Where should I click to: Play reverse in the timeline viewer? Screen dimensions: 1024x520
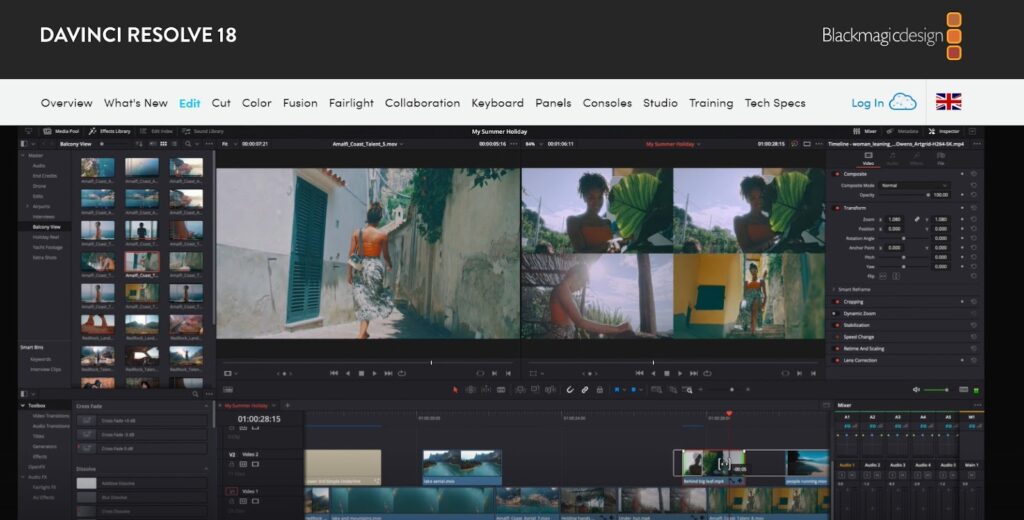coord(653,373)
